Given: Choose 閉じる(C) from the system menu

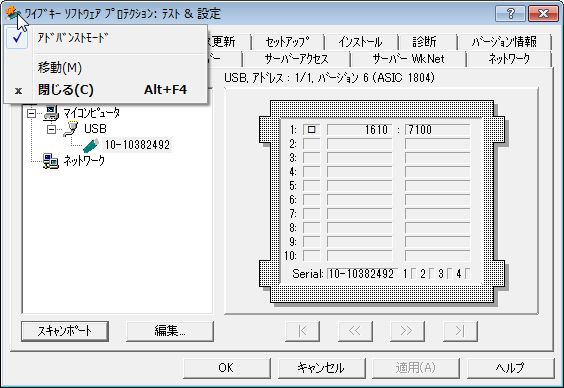Looking at the screenshot, I should click(106, 90).
